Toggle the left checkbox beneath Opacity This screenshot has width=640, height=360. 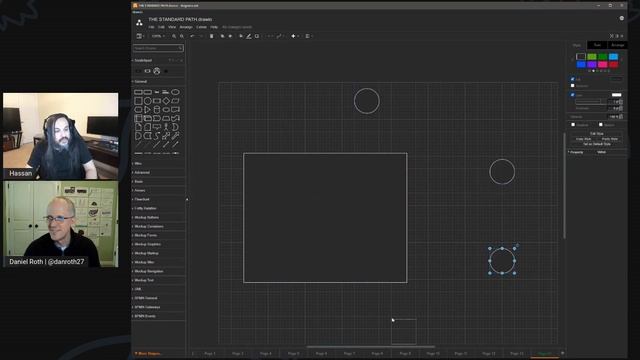[x=573, y=124]
